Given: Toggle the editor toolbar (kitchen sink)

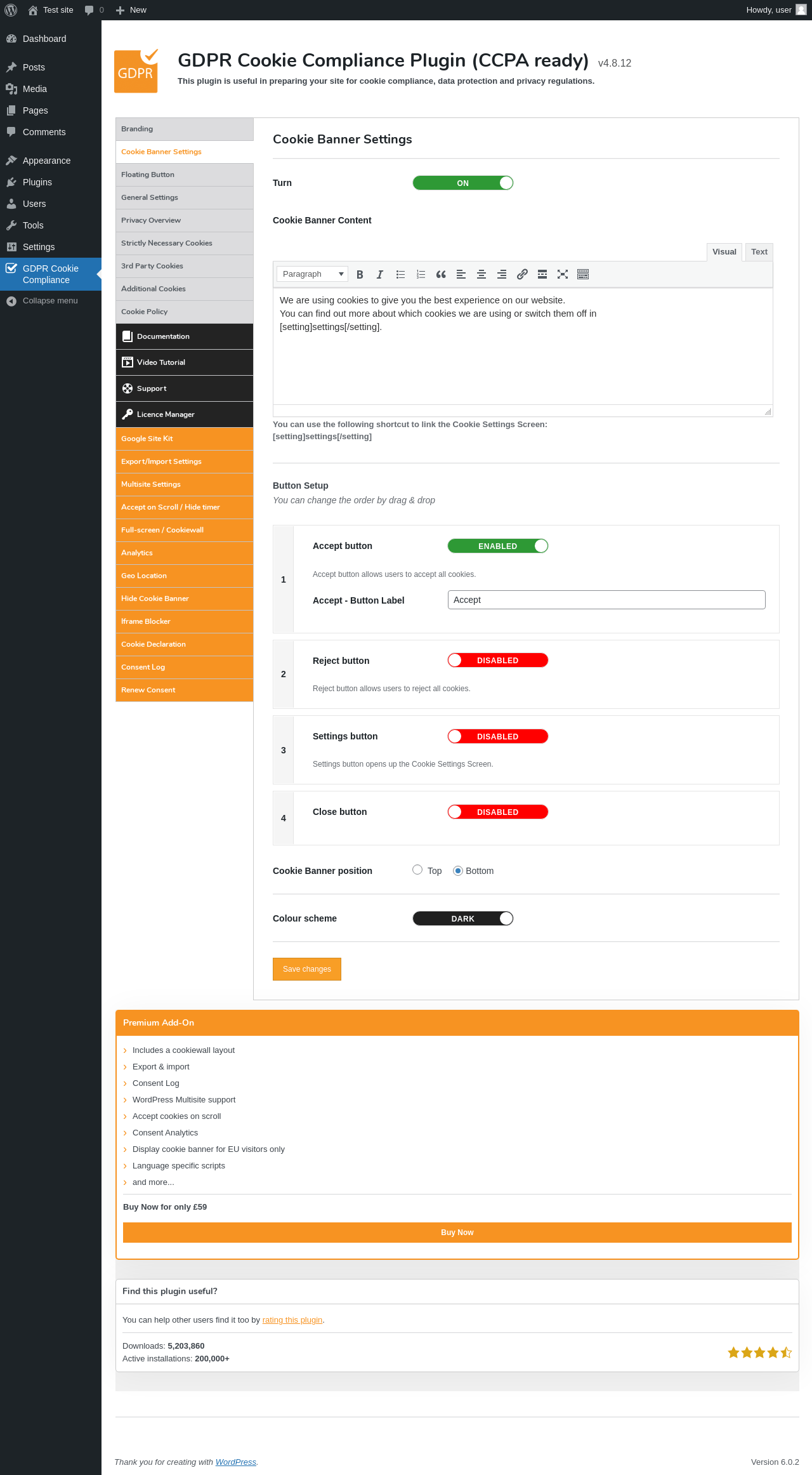Looking at the screenshot, I should click(583, 274).
